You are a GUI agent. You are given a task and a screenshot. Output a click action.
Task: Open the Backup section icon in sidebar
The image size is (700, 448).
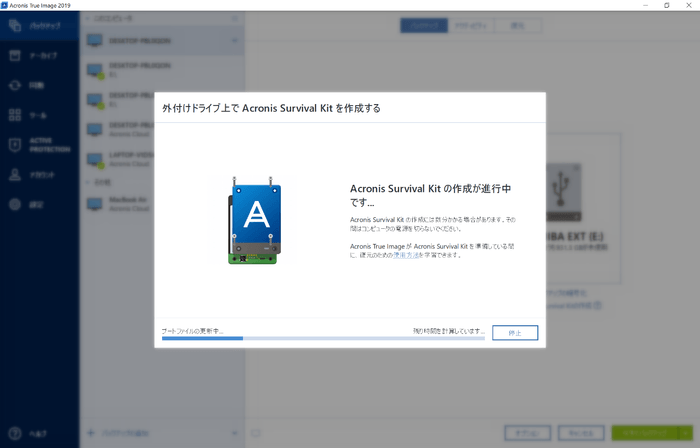coord(15,25)
